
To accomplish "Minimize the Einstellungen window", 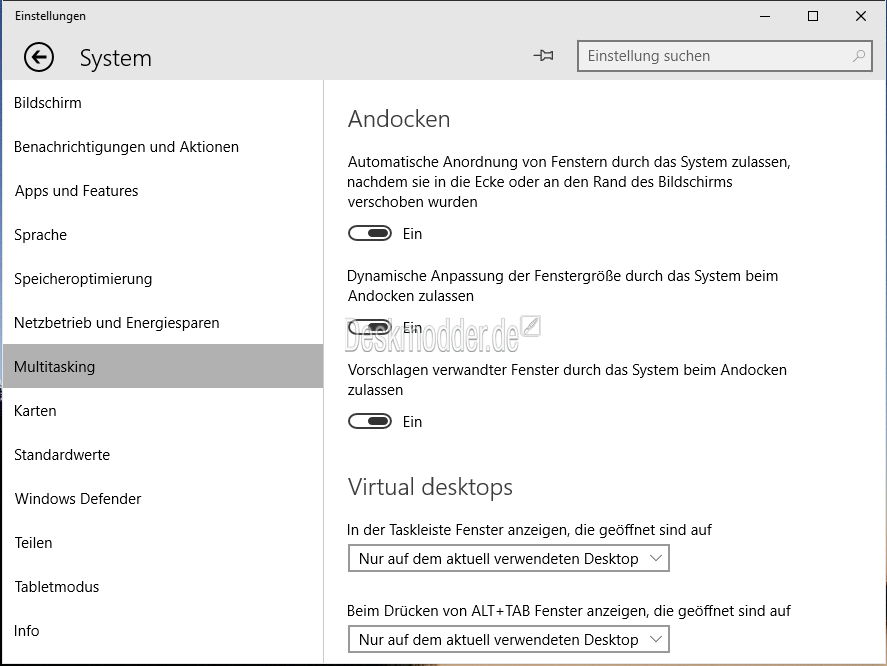I will click(765, 16).
